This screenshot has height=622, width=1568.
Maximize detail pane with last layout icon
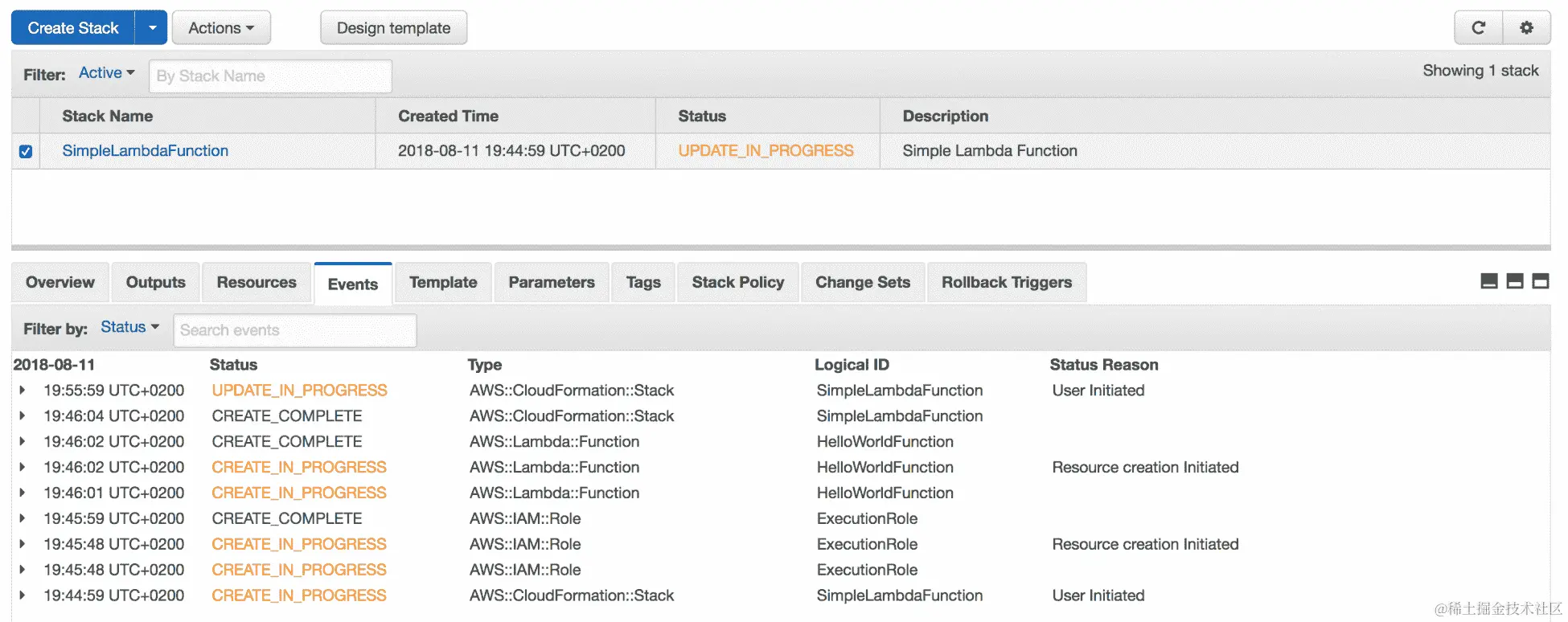tap(1541, 281)
